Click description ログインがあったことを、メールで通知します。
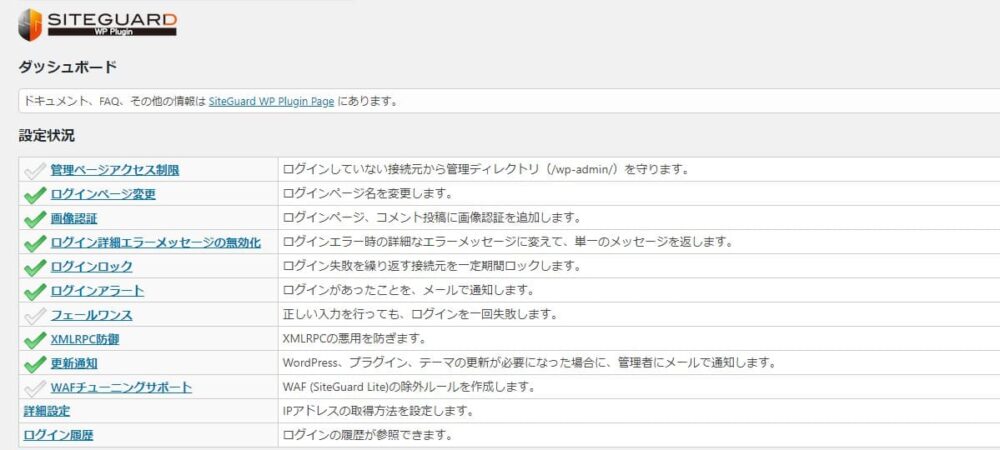Viewport: 1000px width, 450px height. [x=408, y=291]
